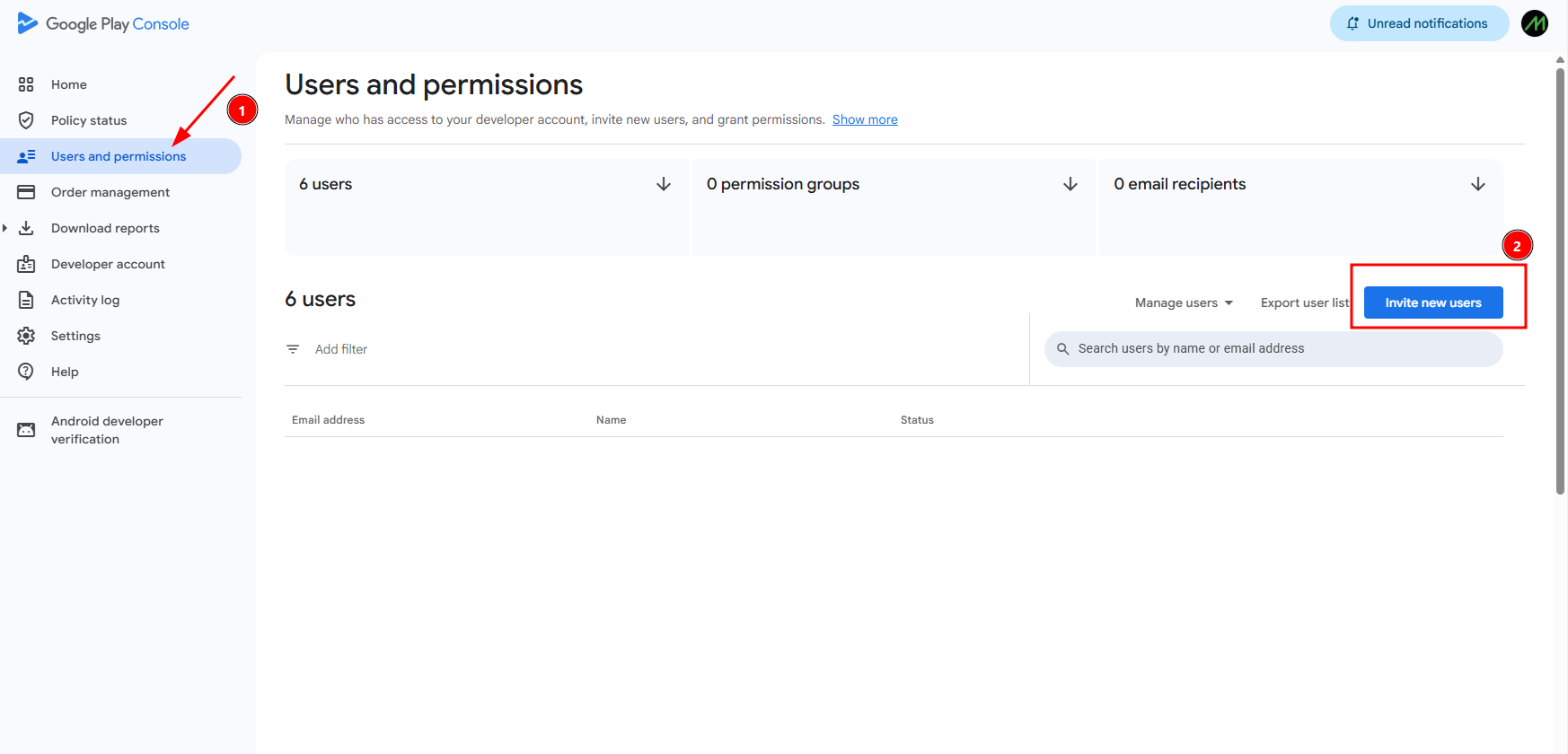
Task: Click the Developer account badge icon
Action: 26,264
